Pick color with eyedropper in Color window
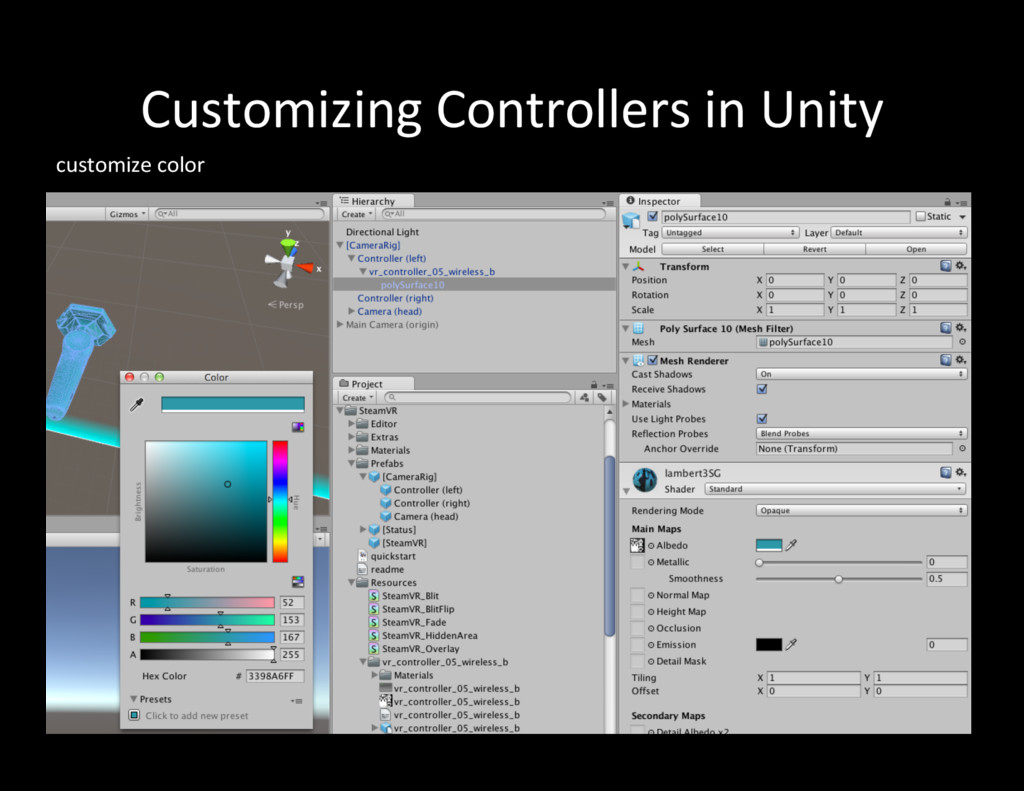Viewport: 1024px width, 791px height. (136, 405)
